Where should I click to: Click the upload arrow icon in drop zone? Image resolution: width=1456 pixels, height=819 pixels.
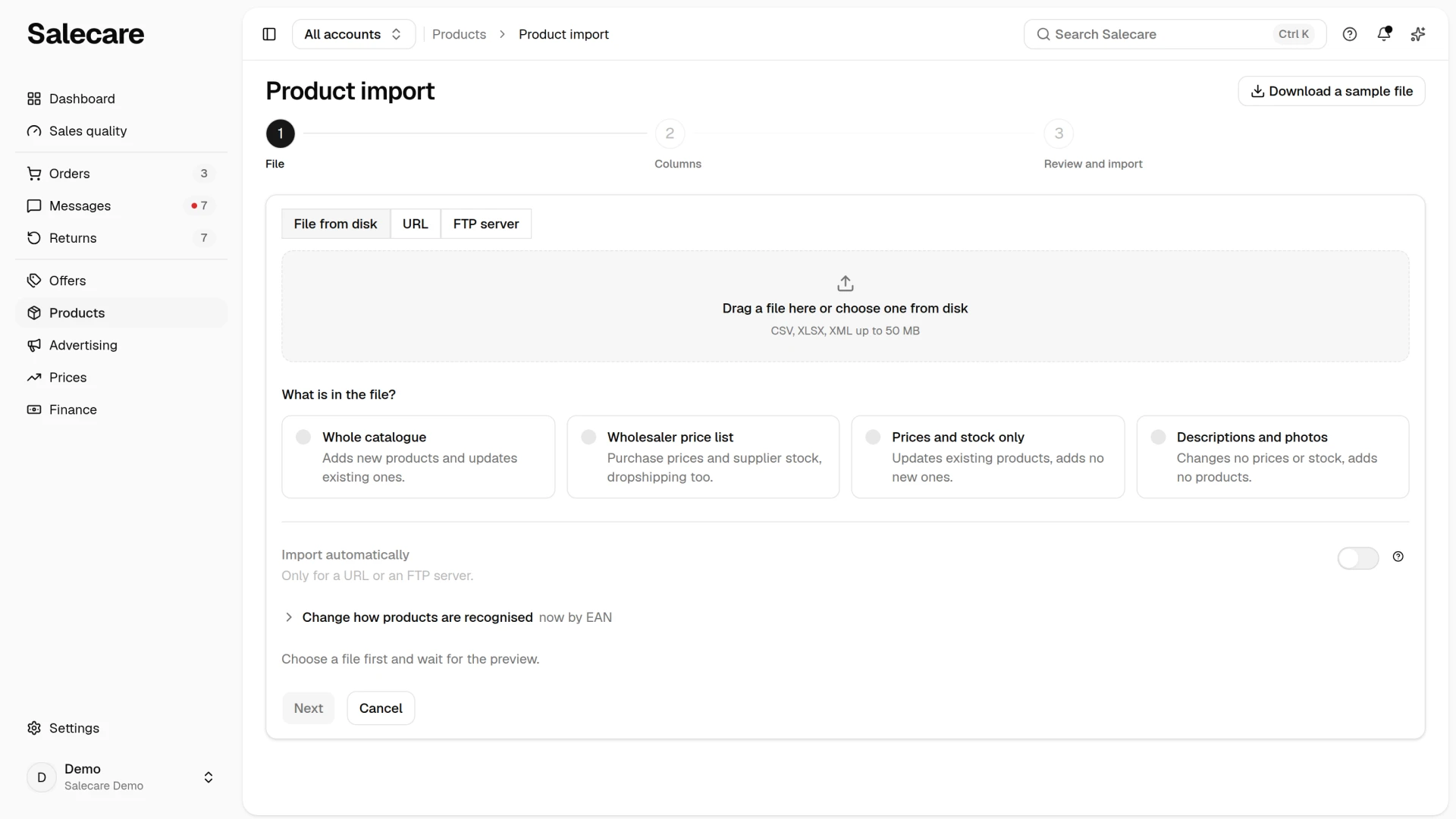coord(846,284)
